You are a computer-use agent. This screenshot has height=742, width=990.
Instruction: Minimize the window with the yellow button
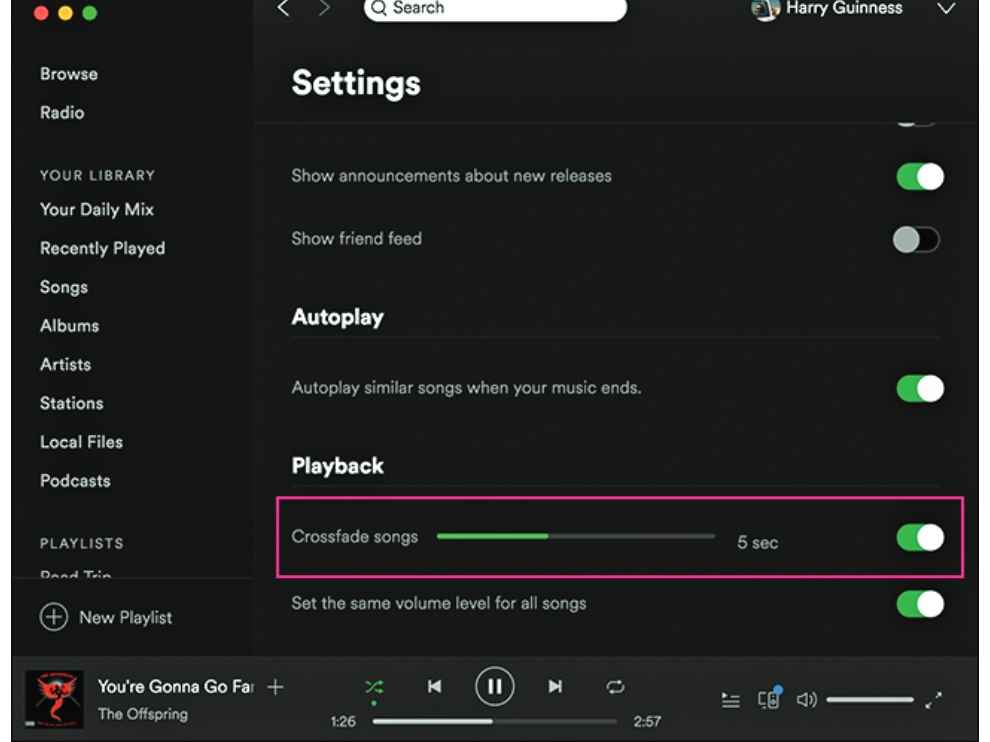(65, 13)
